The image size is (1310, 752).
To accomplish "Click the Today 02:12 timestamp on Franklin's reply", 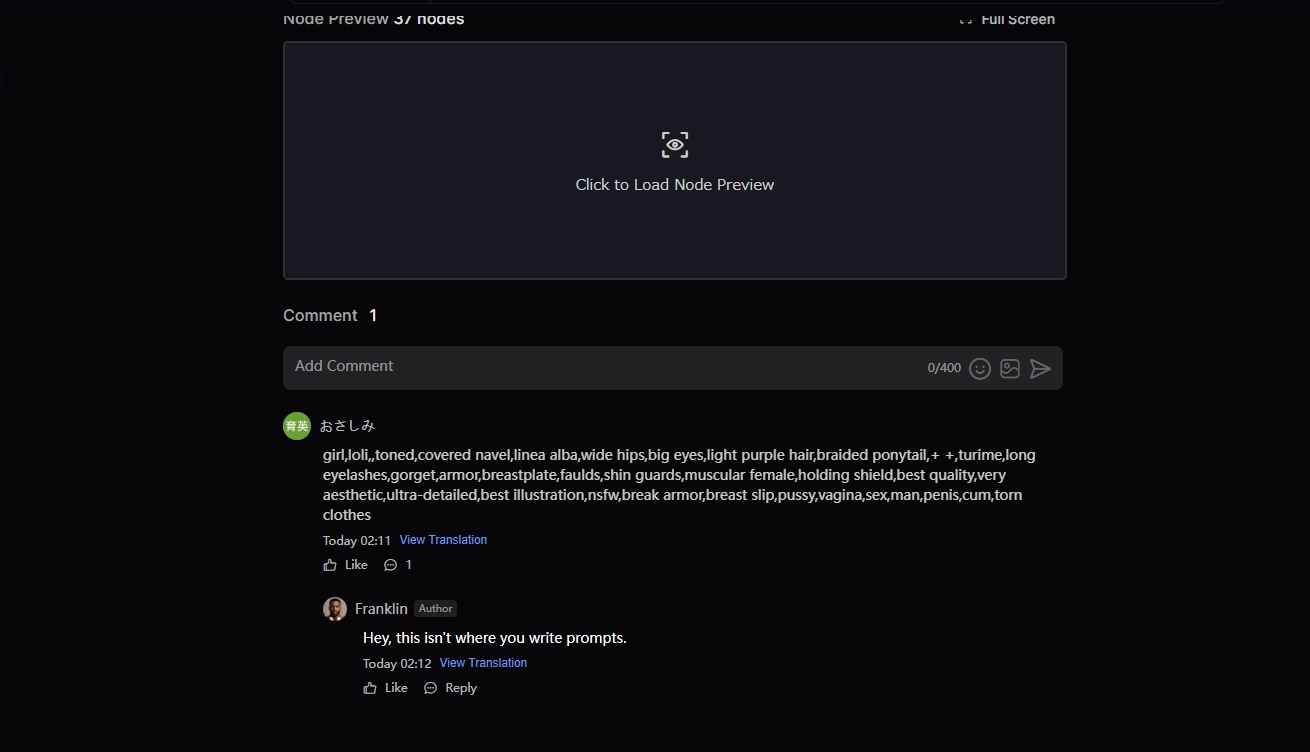I will pos(397,664).
